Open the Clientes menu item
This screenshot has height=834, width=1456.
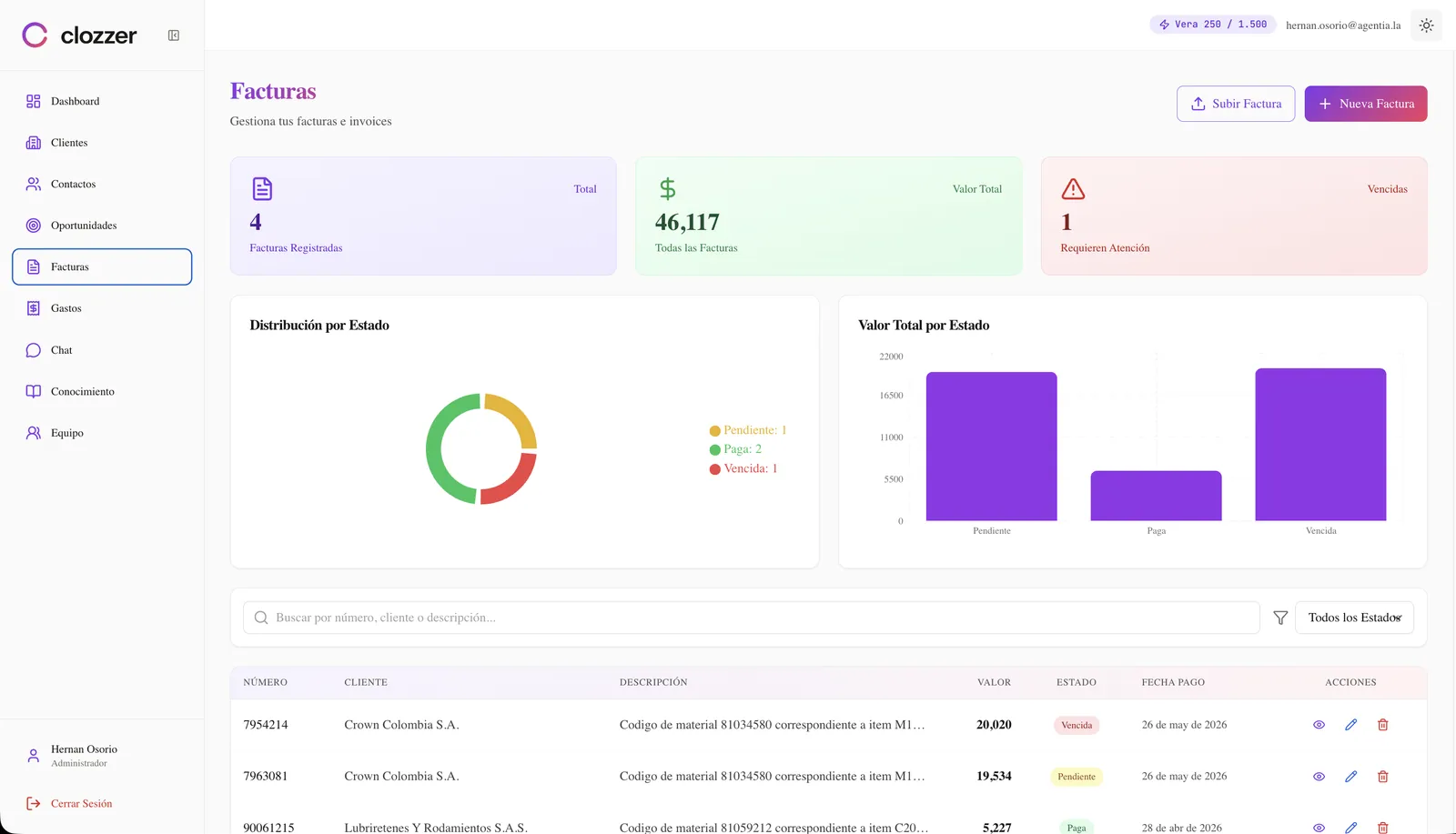102,143
